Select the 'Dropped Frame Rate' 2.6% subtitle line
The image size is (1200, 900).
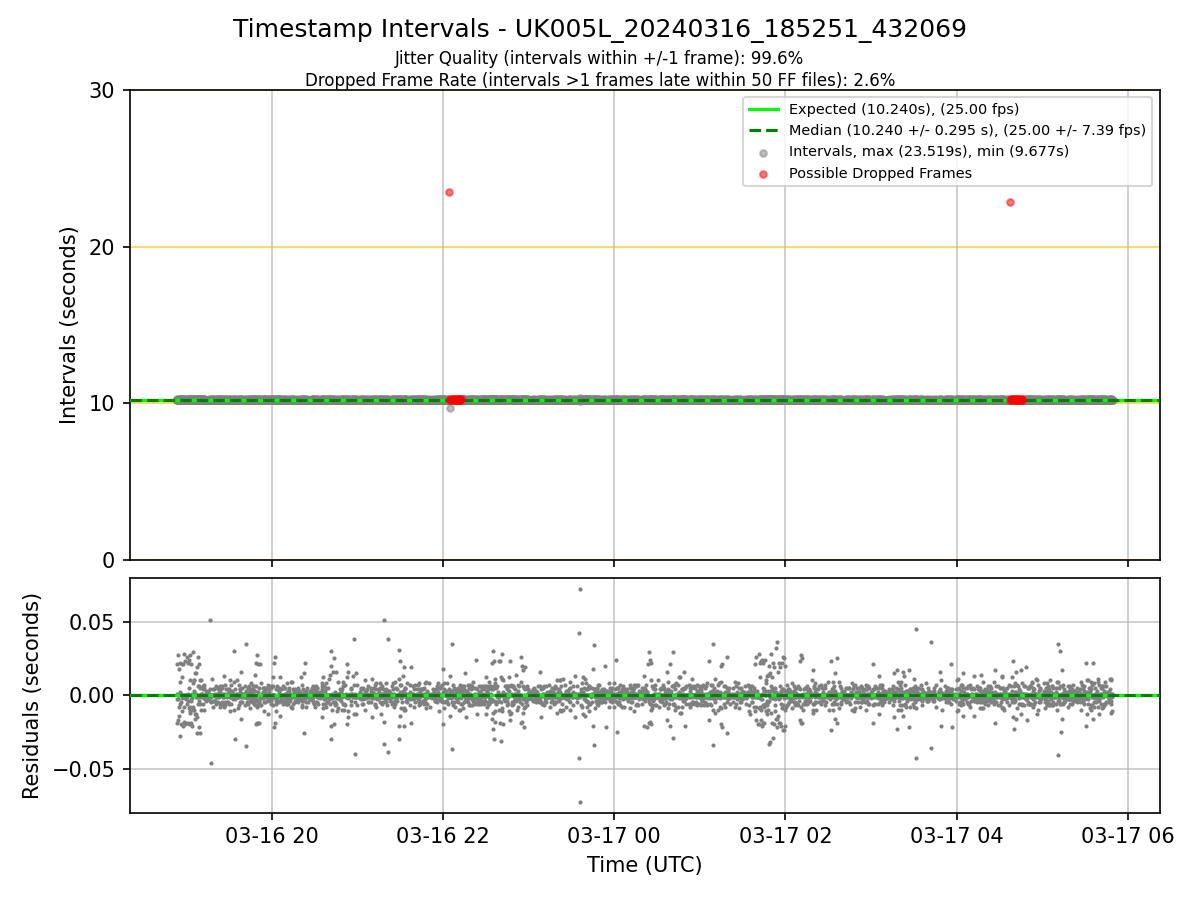pos(600,79)
